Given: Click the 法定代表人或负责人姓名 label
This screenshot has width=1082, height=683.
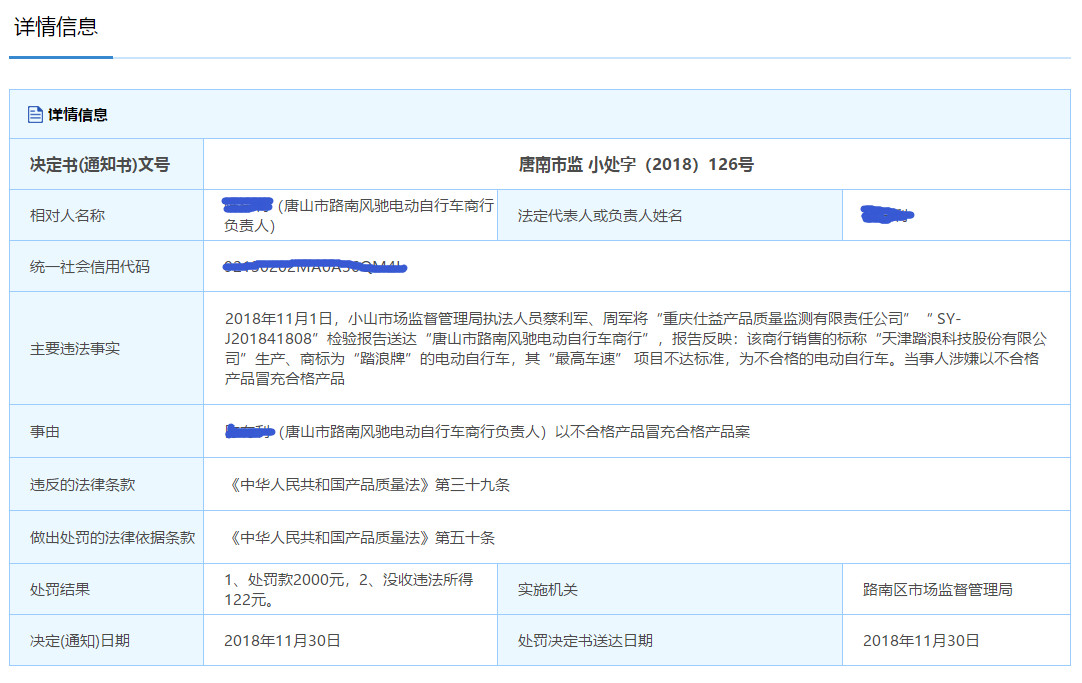Looking at the screenshot, I should (600, 215).
